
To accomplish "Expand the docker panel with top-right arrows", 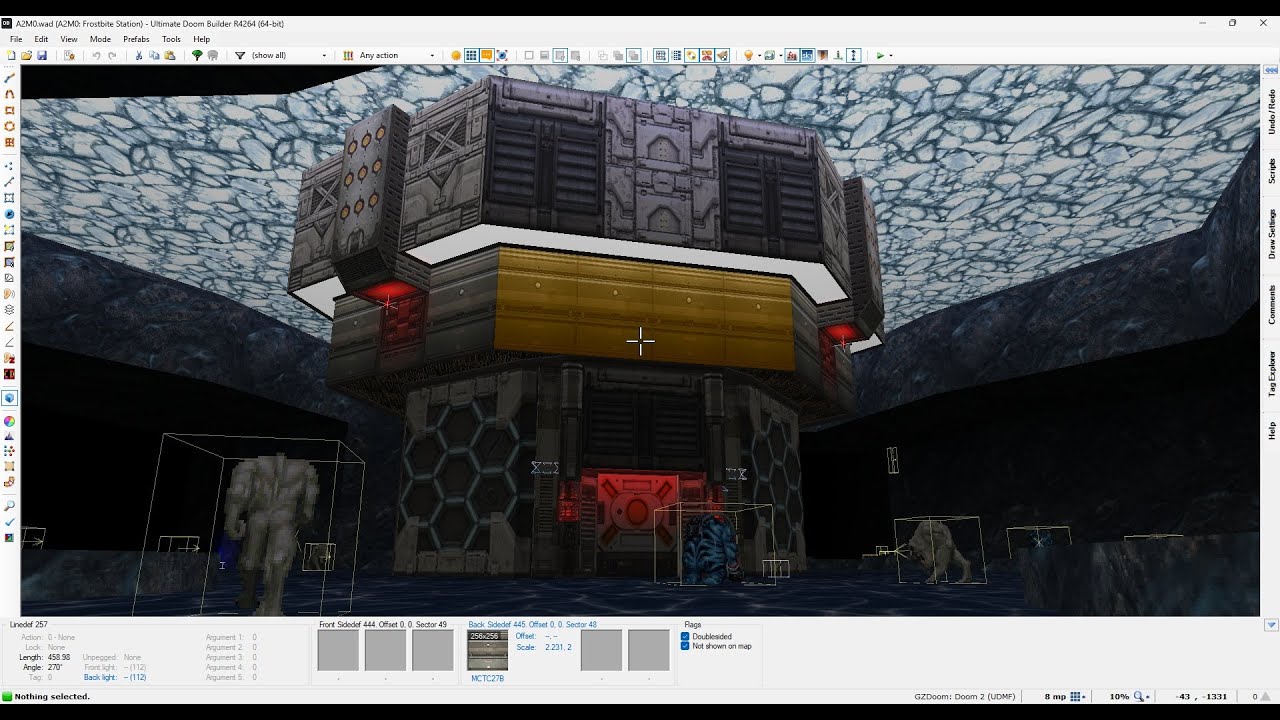I will [1271, 70].
